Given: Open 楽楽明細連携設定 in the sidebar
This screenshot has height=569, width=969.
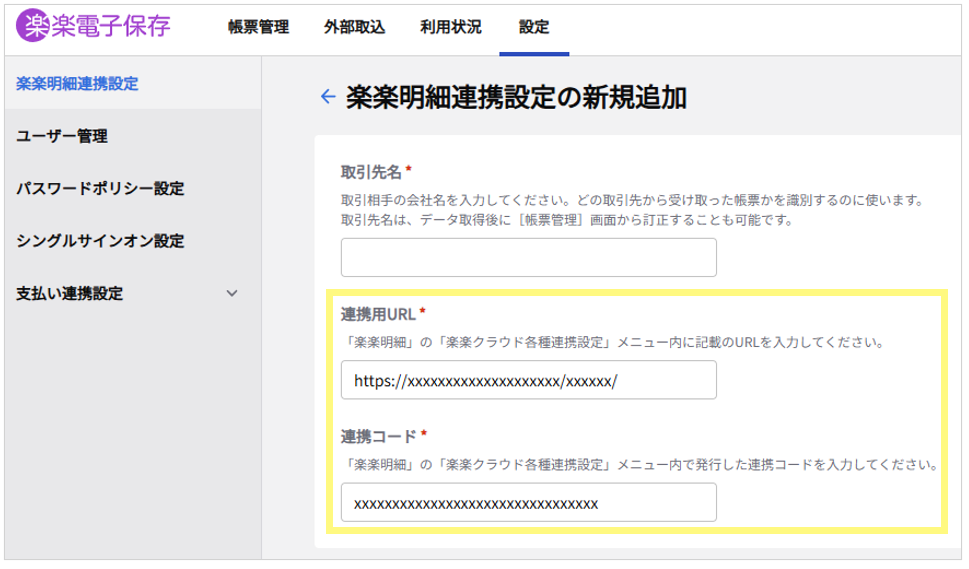Looking at the screenshot, I should tap(77, 83).
